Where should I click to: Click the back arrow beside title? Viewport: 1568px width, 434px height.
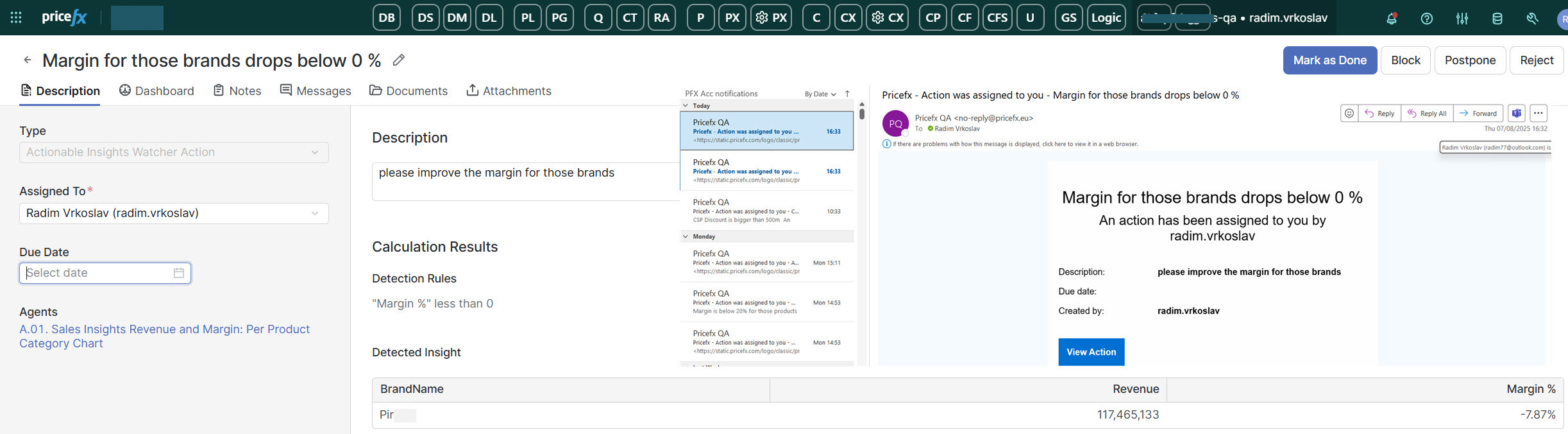28,60
